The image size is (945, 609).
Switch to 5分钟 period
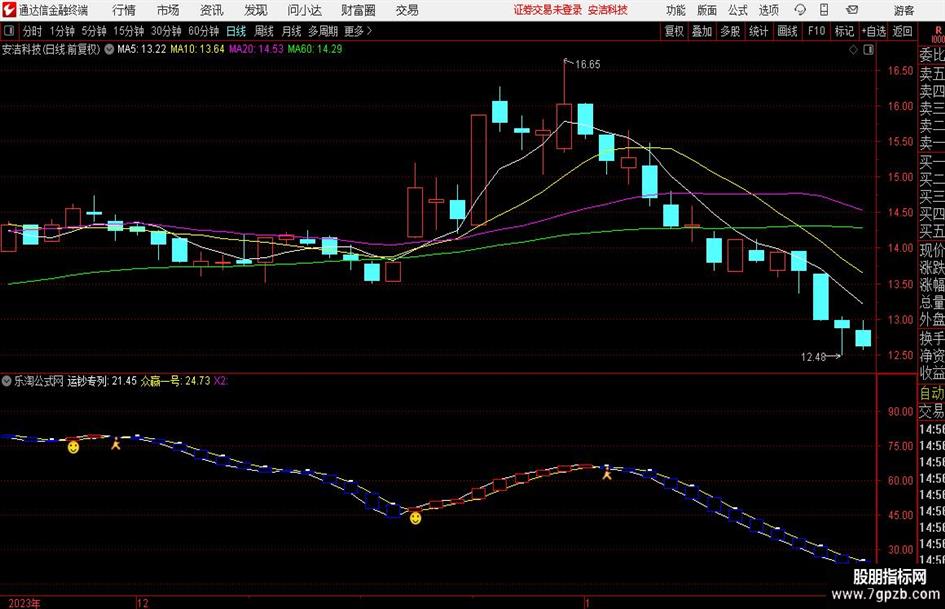[94, 31]
